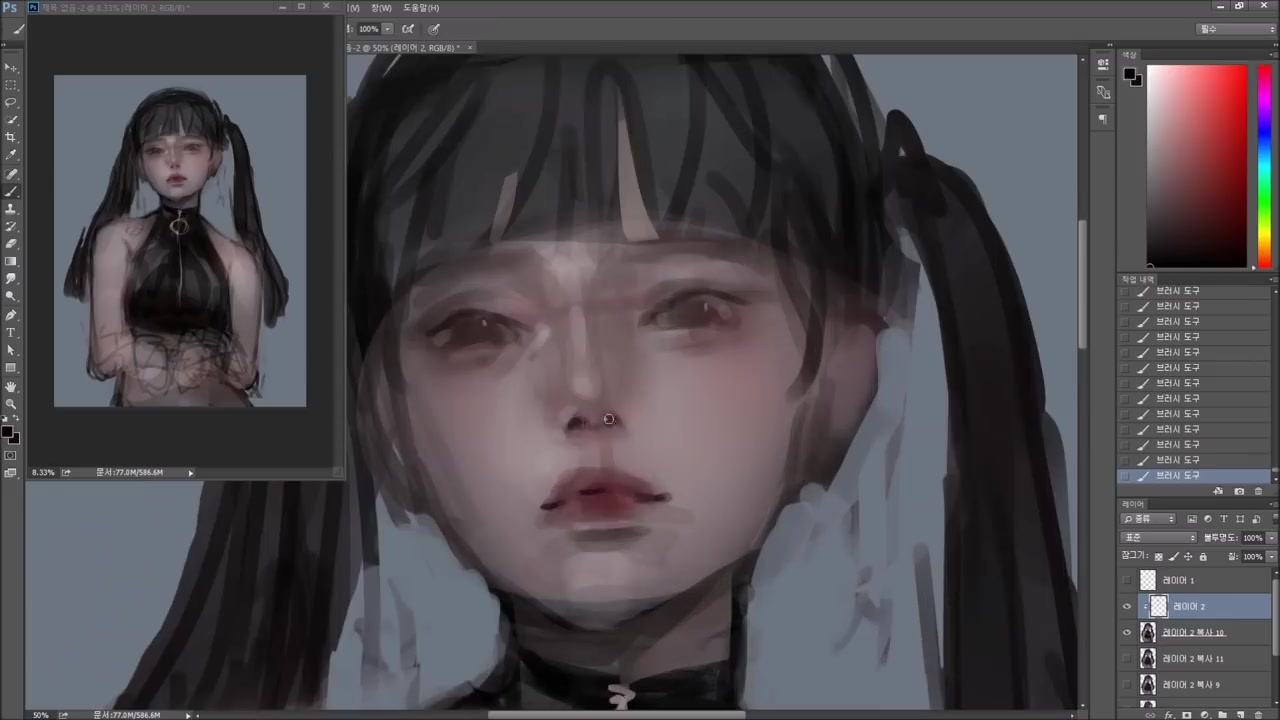
Task: Toggle visibility of 레이어 2 복사 10
Action: coord(1128,632)
